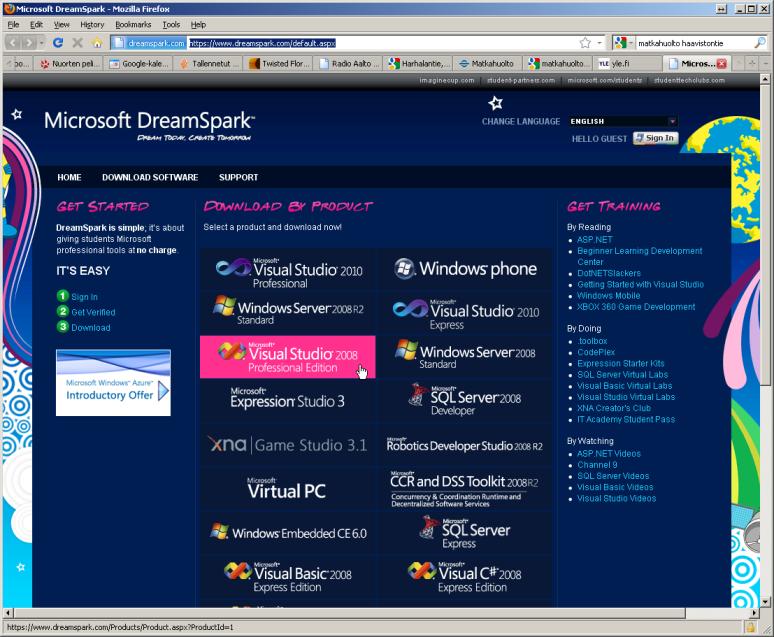774x637 pixels.
Task: Open the Windows phone product tile
Action: [465, 269]
